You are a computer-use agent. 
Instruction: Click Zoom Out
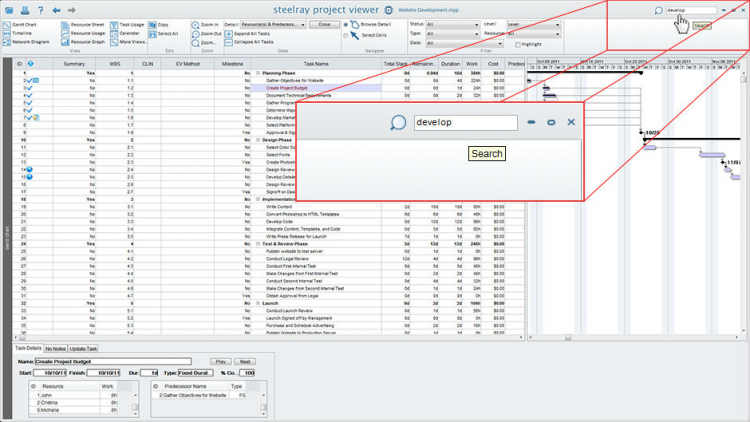point(207,34)
